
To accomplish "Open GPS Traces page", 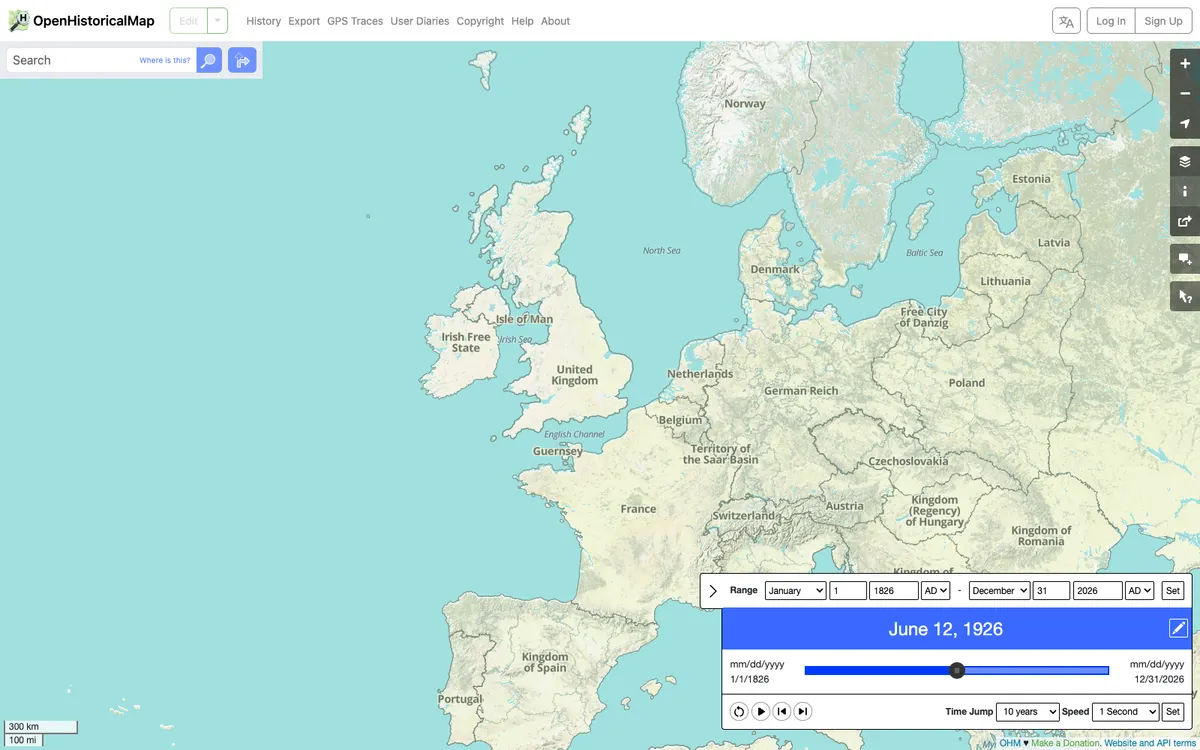I will pyautogui.click(x=355, y=21).
